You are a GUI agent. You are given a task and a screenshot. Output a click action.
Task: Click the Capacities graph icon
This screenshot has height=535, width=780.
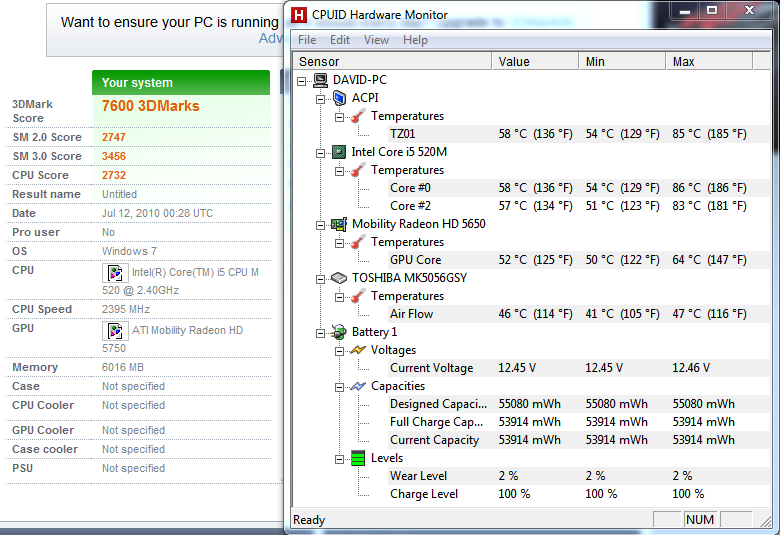pos(358,386)
